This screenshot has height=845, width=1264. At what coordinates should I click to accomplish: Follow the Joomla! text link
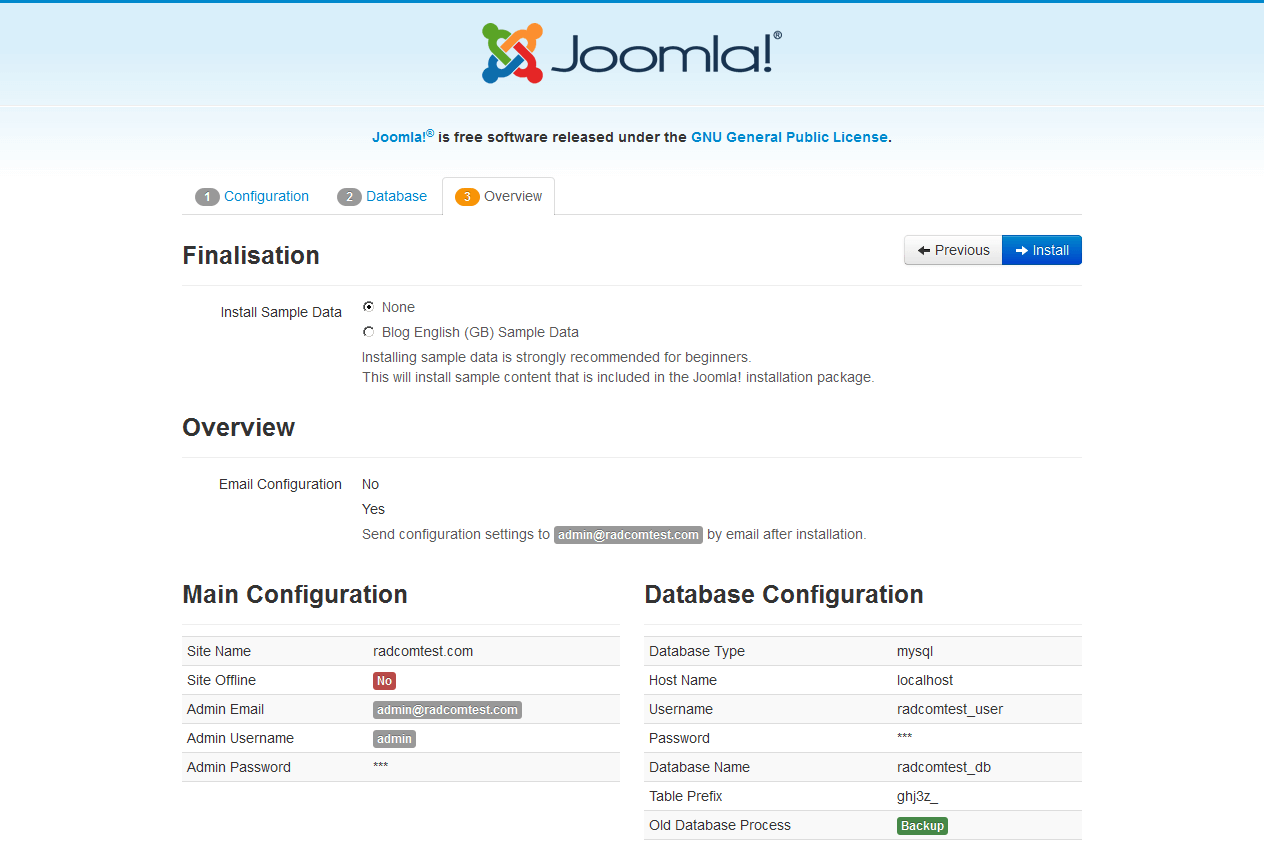399,137
